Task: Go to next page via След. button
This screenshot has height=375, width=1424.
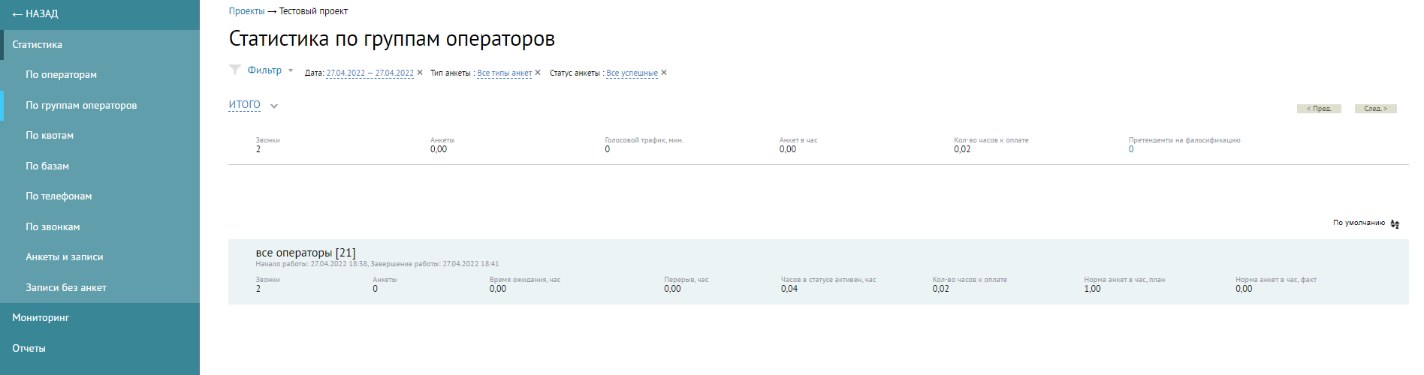Action: [x=1376, y=108]
